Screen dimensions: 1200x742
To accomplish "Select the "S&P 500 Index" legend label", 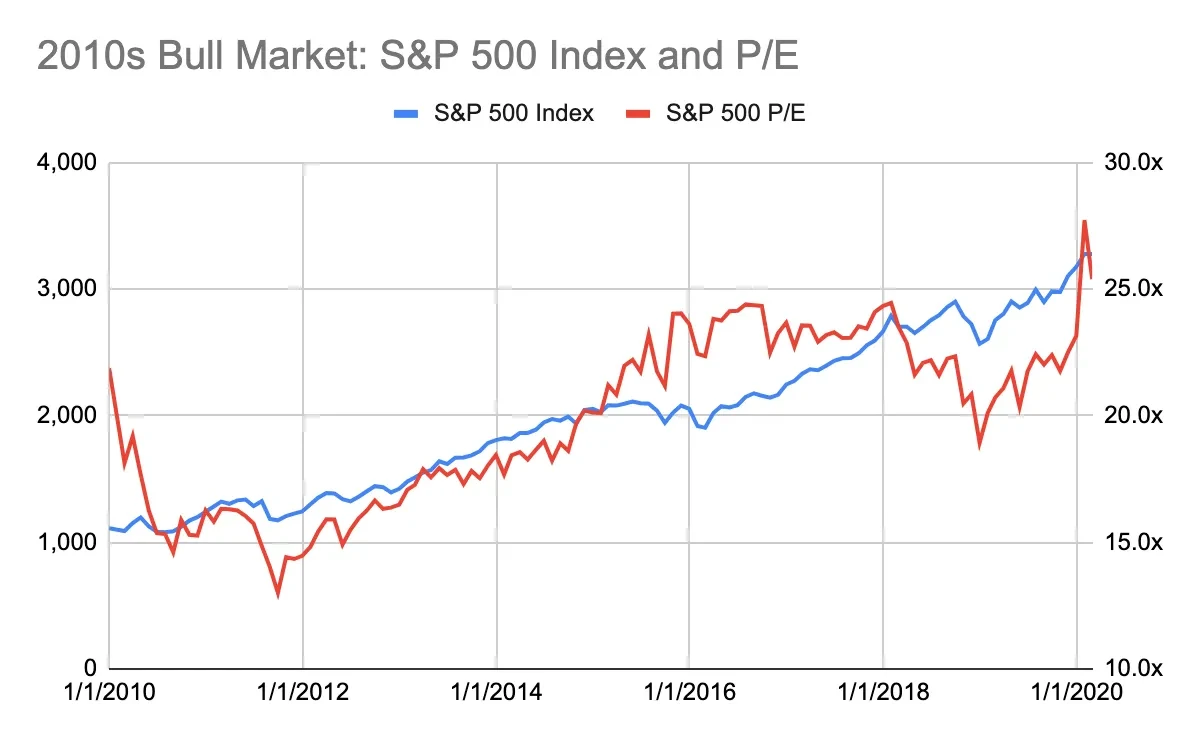I will (513, 114).
